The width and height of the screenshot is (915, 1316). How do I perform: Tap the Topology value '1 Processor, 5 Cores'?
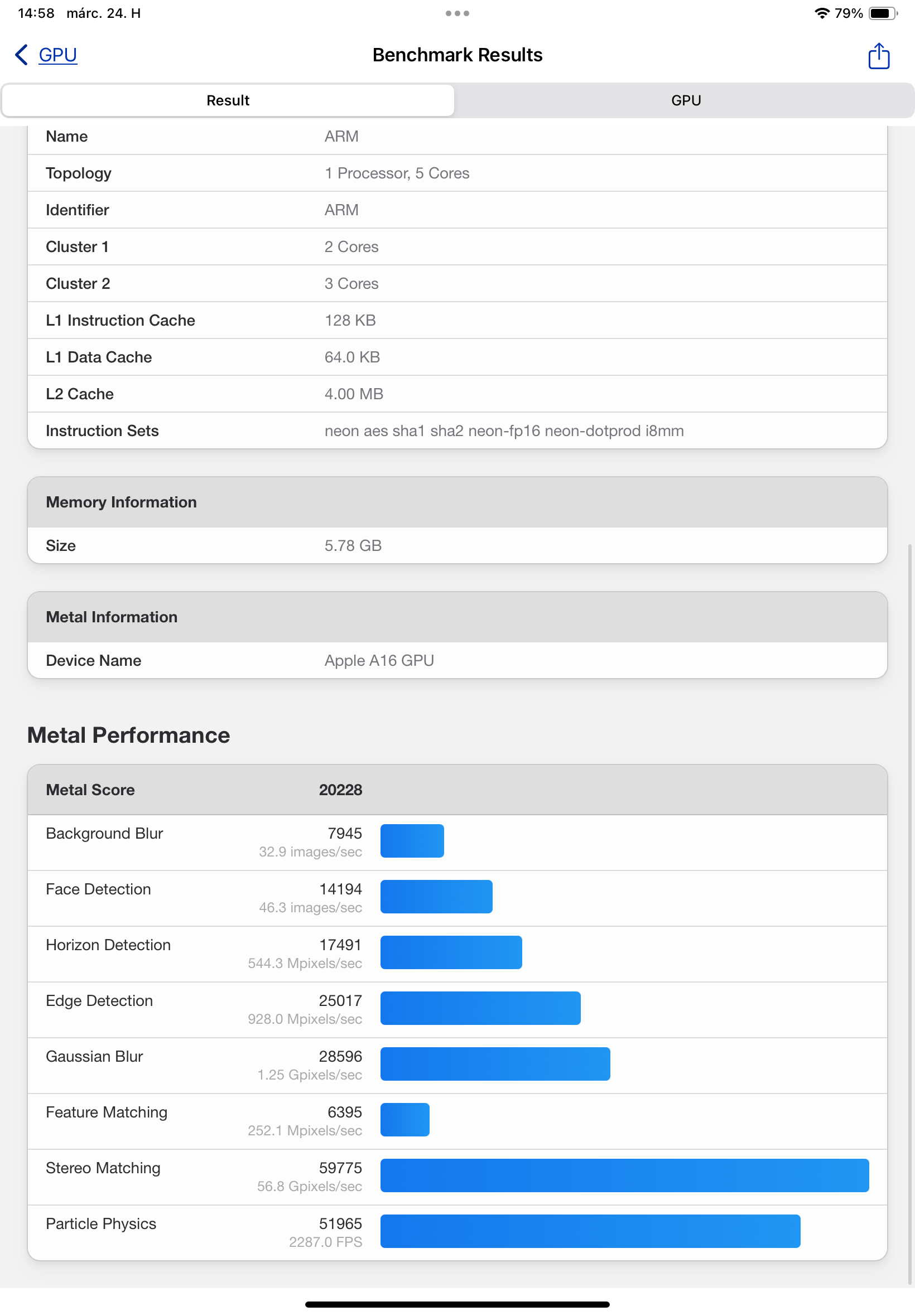[x=397, y=173]
